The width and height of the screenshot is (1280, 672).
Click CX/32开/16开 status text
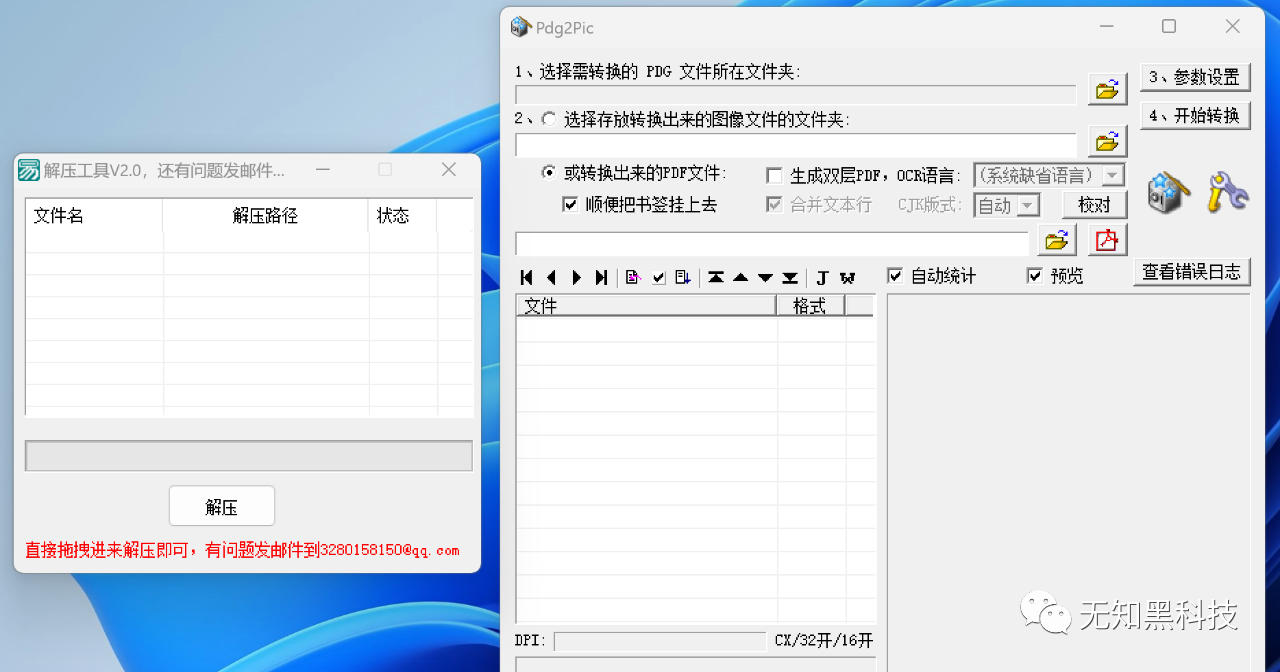click(824, 641)
